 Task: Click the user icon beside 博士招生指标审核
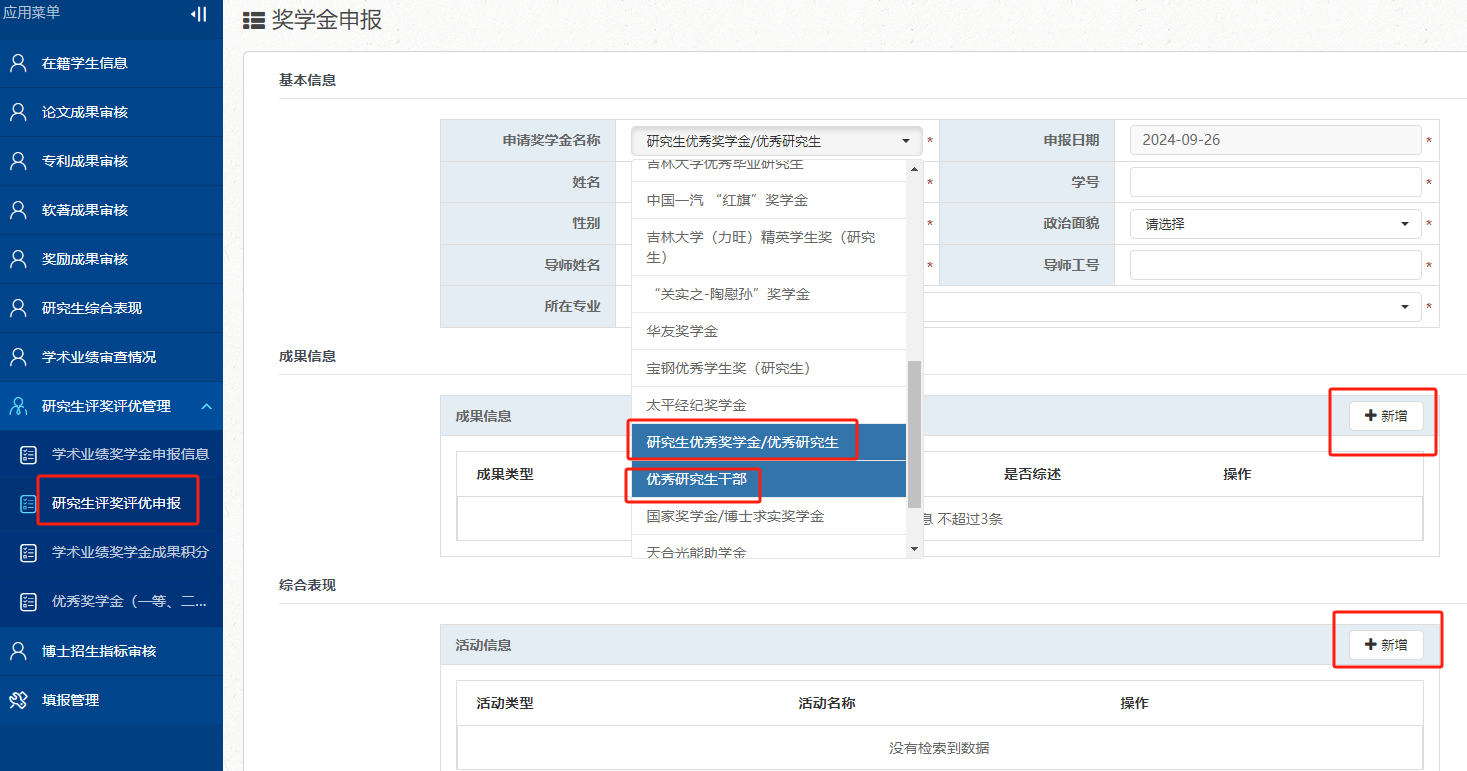click(x=18, y=651)
